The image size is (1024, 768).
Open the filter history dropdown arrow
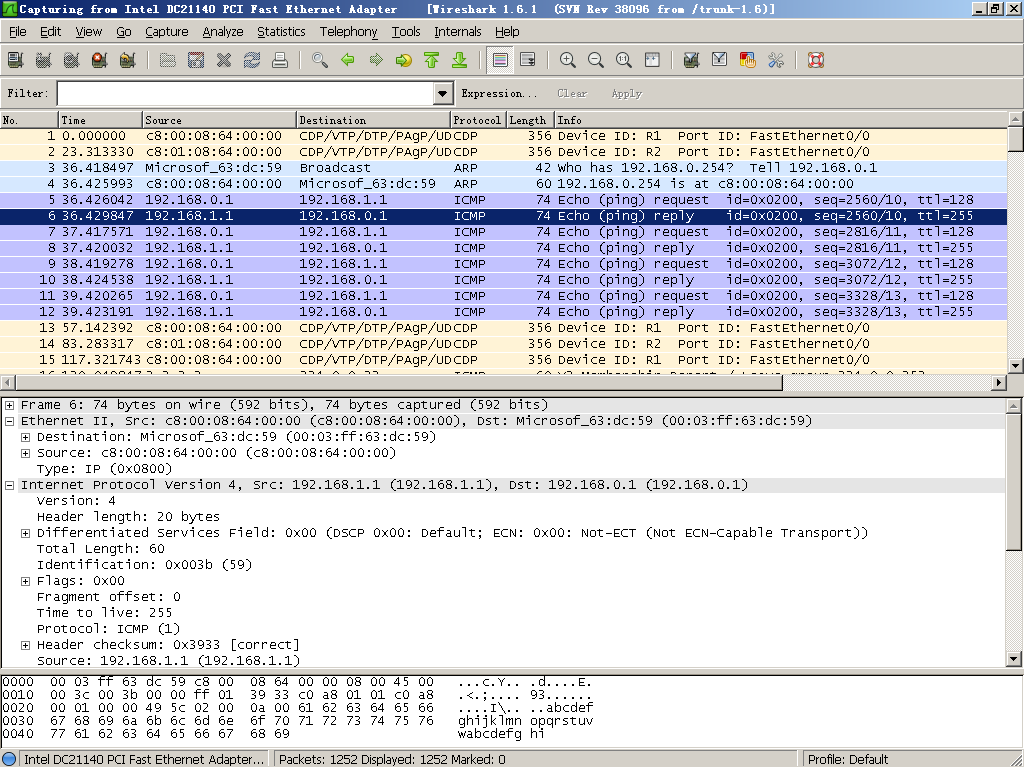[443, 93]
